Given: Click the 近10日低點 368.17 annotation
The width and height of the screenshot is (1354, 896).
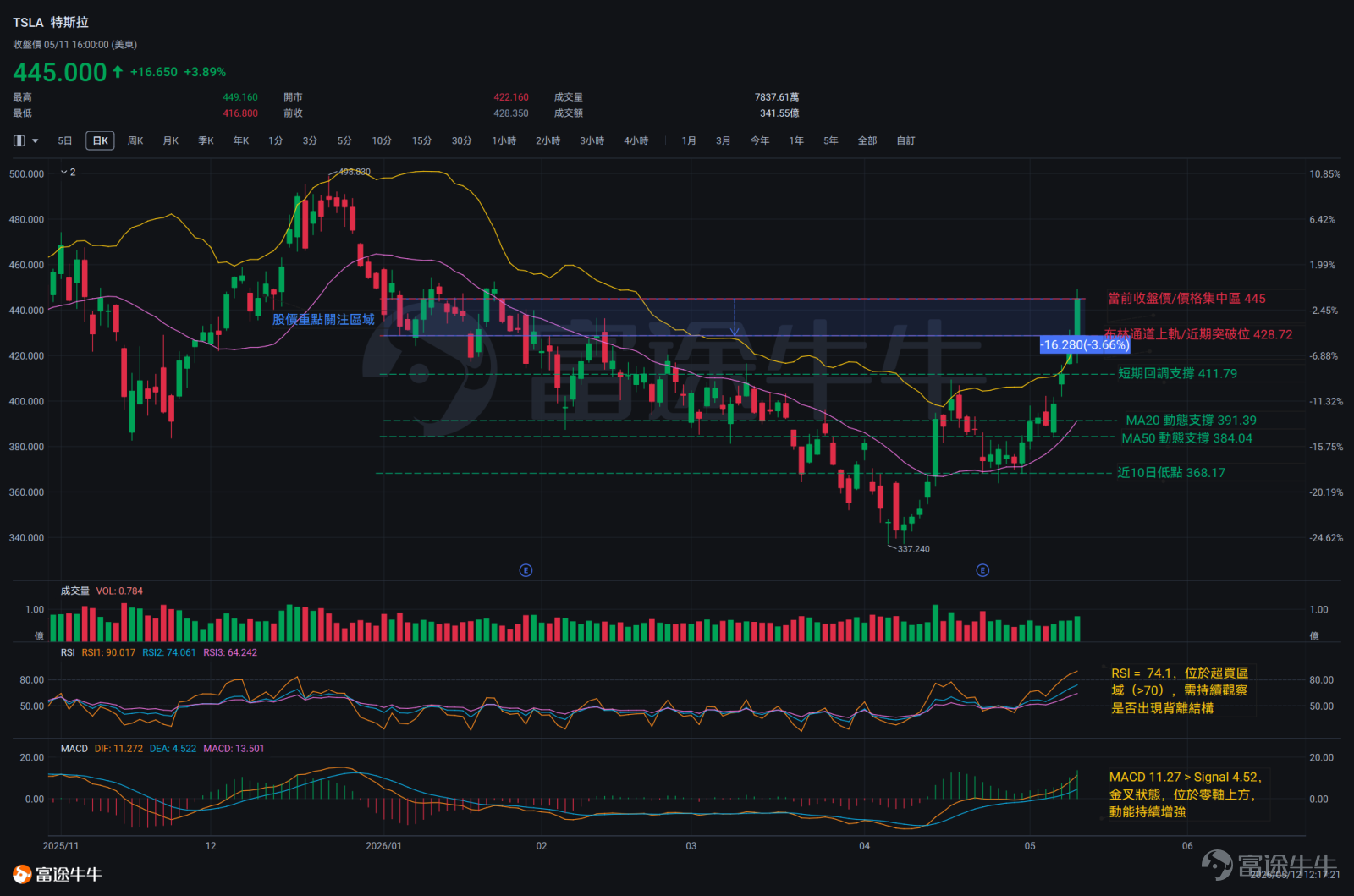Looking at the screenshot, I should click(1171, 472).
